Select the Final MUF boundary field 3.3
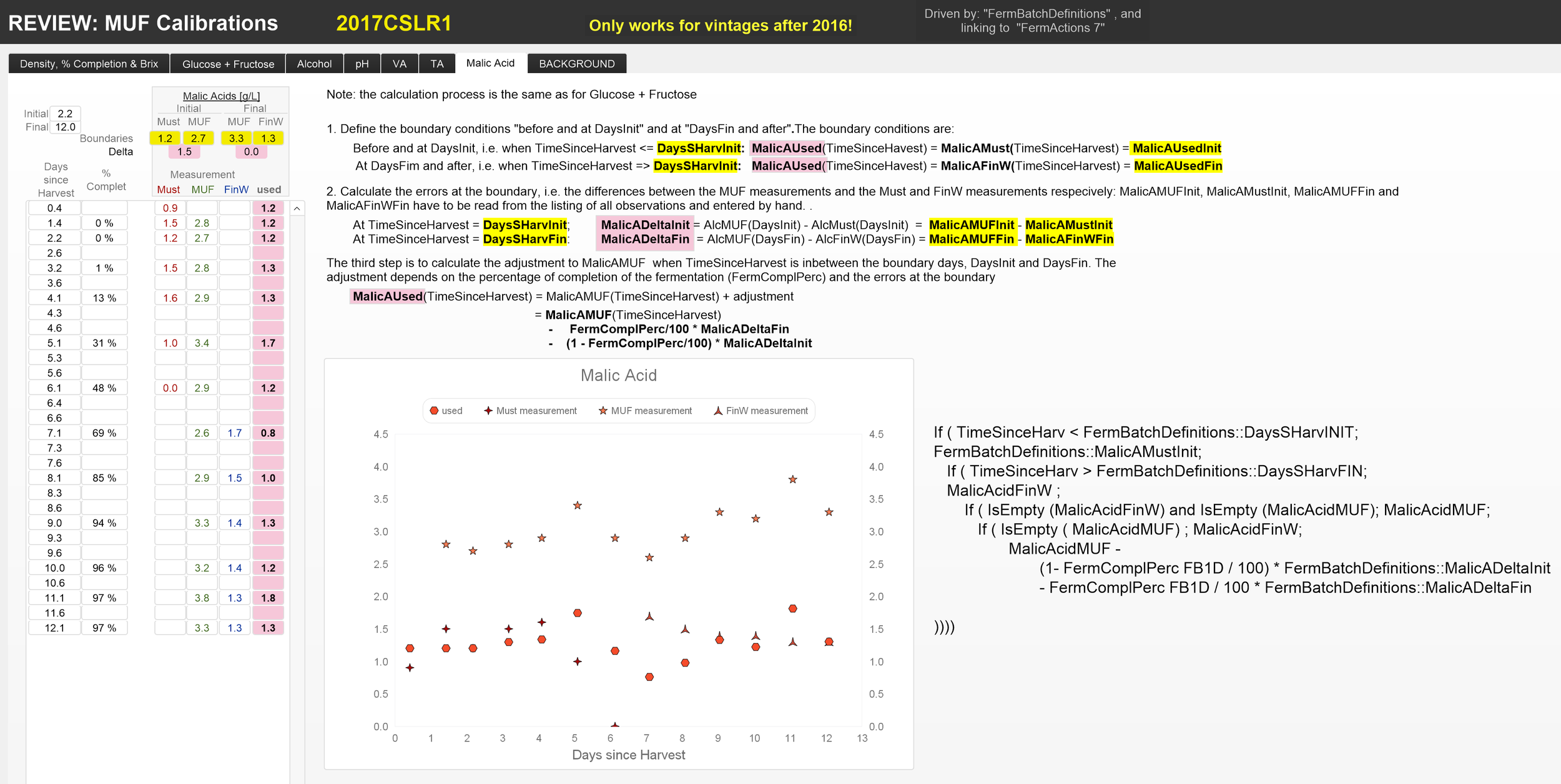This screenshot has width=1561, height=784. 236,139
